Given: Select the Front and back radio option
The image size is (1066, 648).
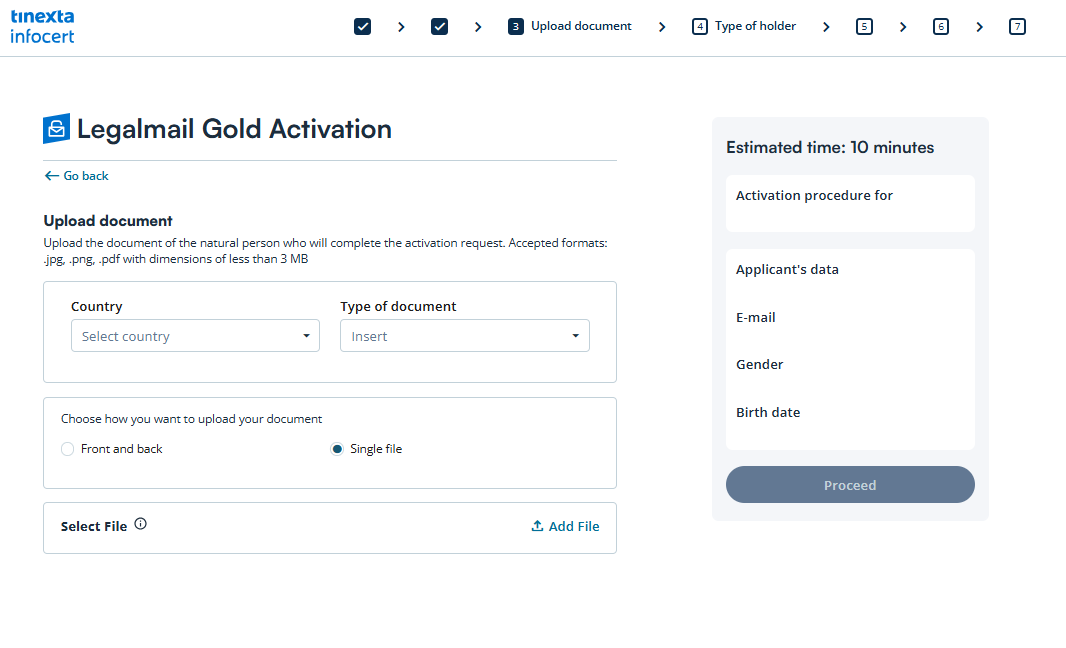Looking at the screenshot, I should pos(68,449).
